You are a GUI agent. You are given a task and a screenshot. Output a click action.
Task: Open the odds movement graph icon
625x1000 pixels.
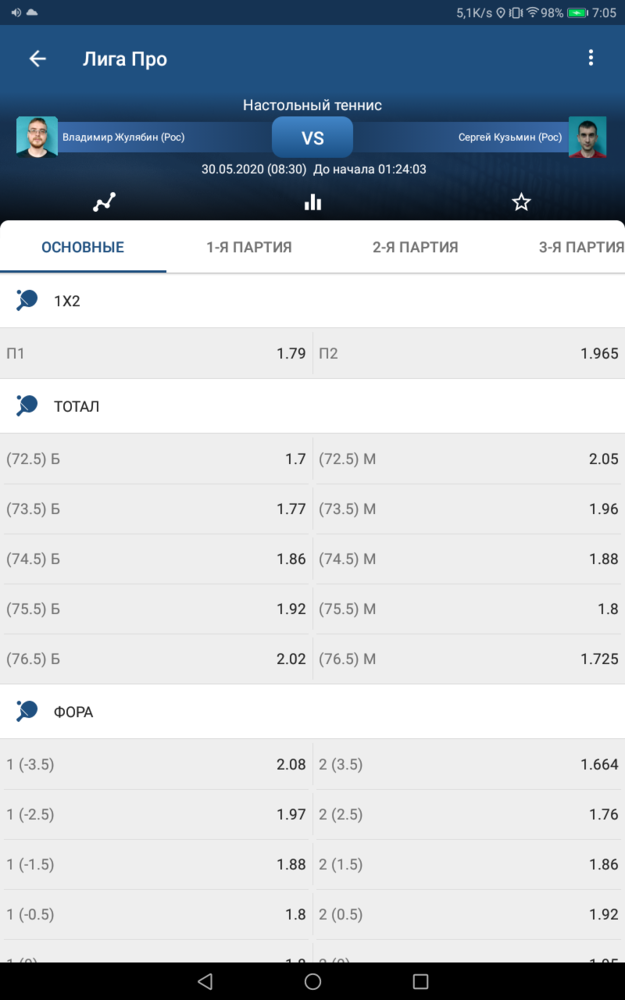tap(104, 202)
